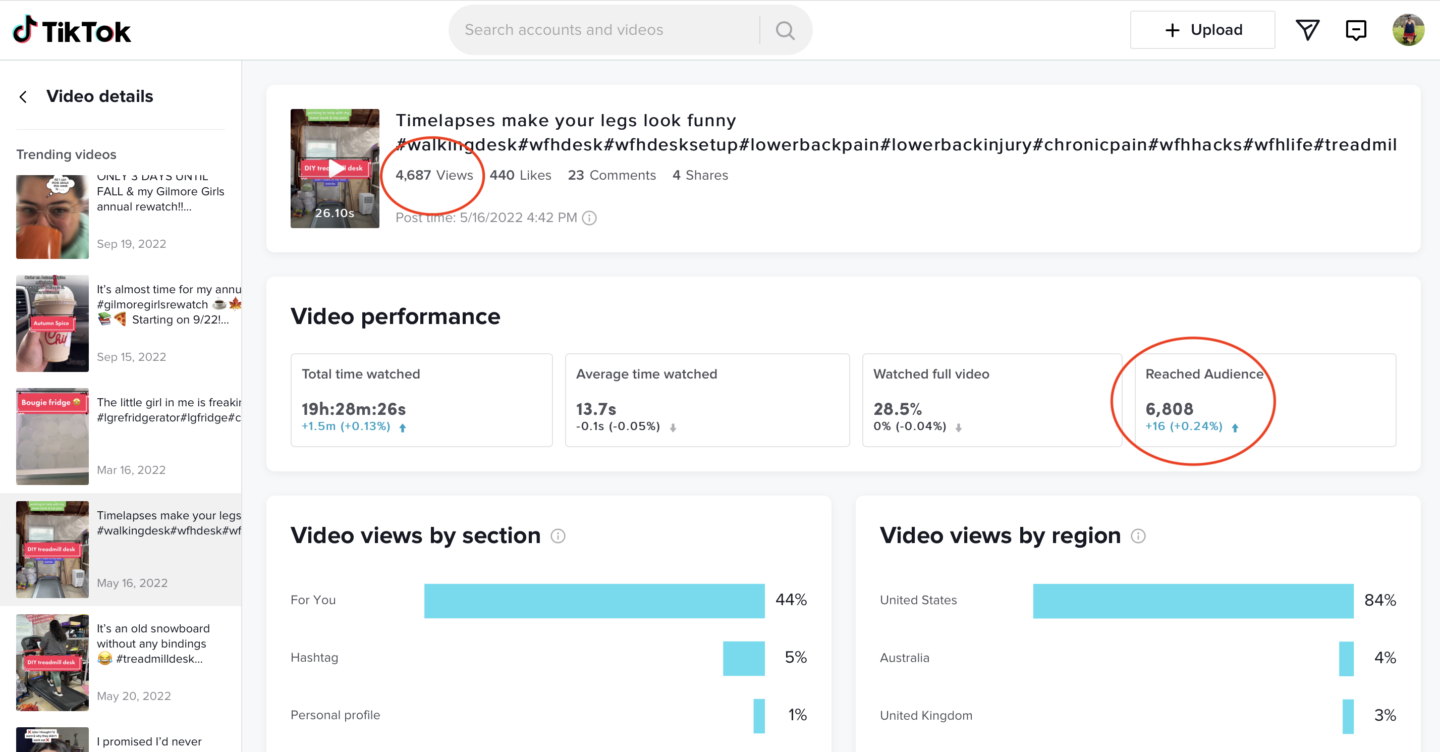
Task: Click the 'ONLY 3 DAYS UNTIL FALL' title
Action: [x=161, y=191]
